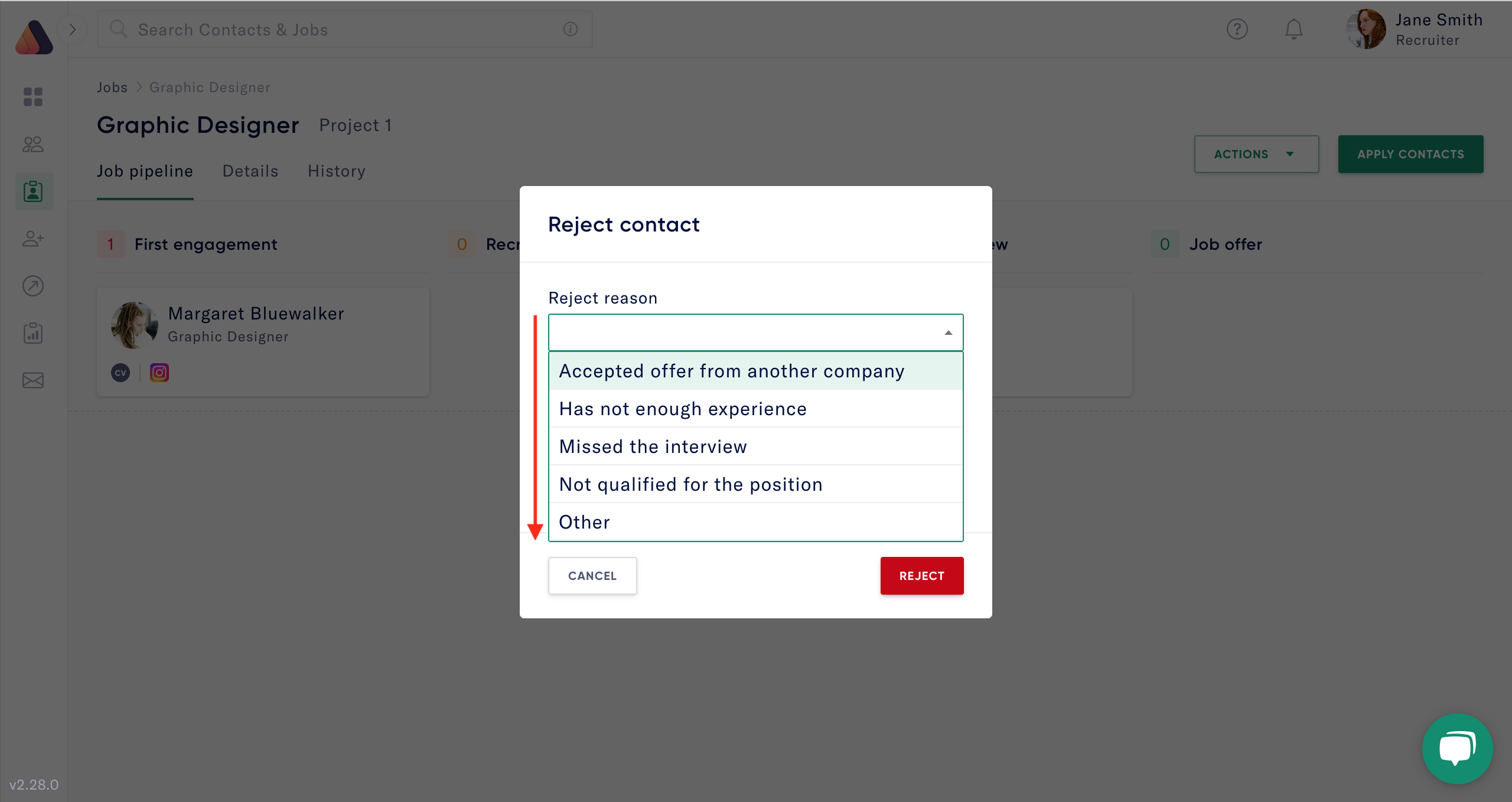Select reject reason Missed the interview
The image size is (1512, 802).
coord(653,446)
